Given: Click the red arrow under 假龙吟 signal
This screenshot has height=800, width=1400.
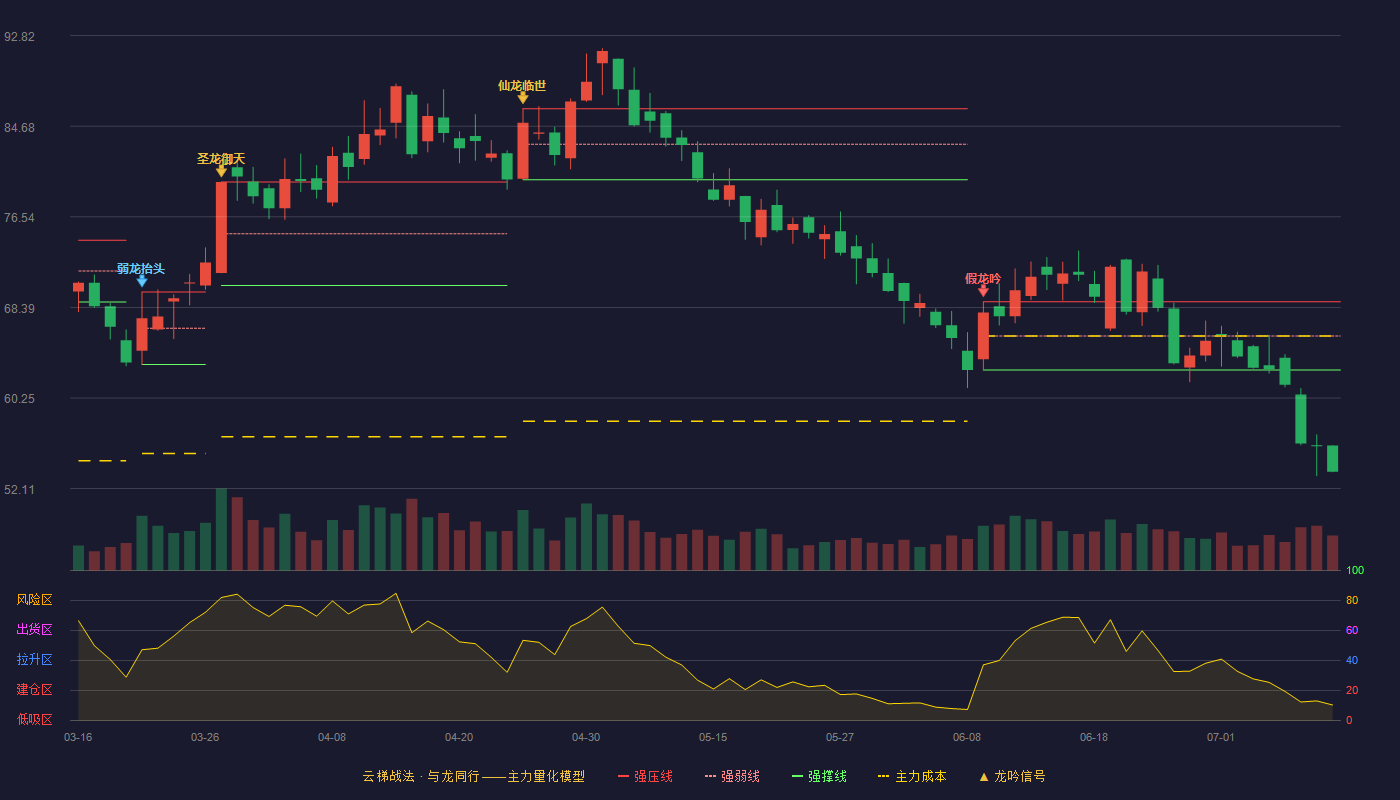Looking at the screenshot, I should [x=983, y=290].
